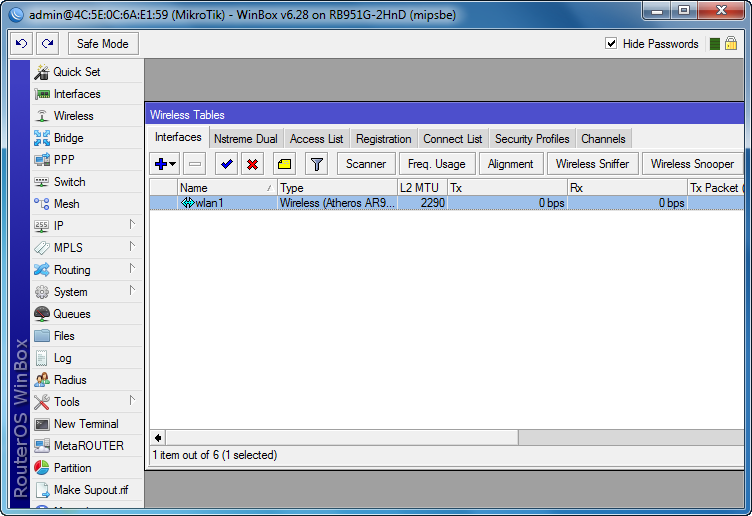Enable the interface with blue checkmark
Viewport: 752px width, 516px height.
pyautogui.click(x=226, y=164)
